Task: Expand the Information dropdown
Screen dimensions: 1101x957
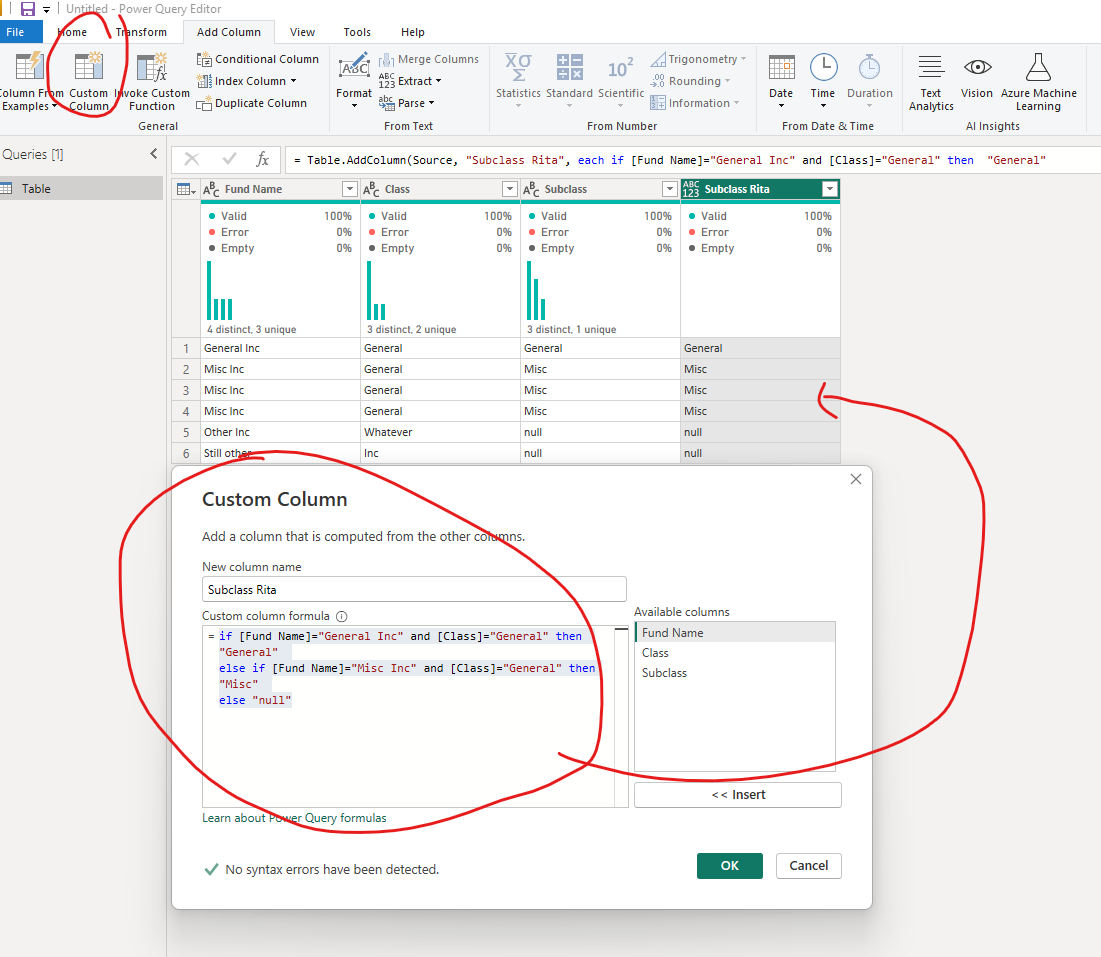Action: (736, 103)
